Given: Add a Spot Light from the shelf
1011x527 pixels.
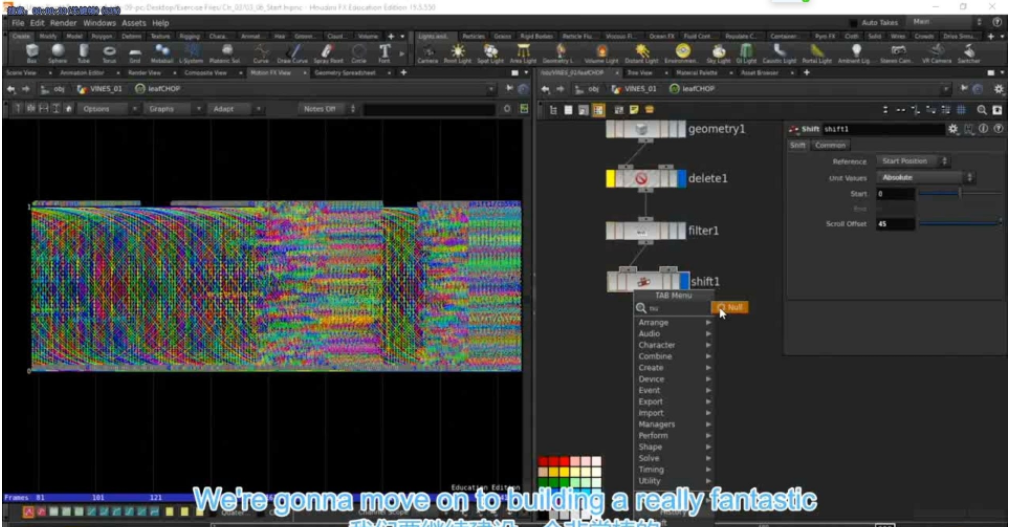Looking at the screenshot, I should click(491, 53).
